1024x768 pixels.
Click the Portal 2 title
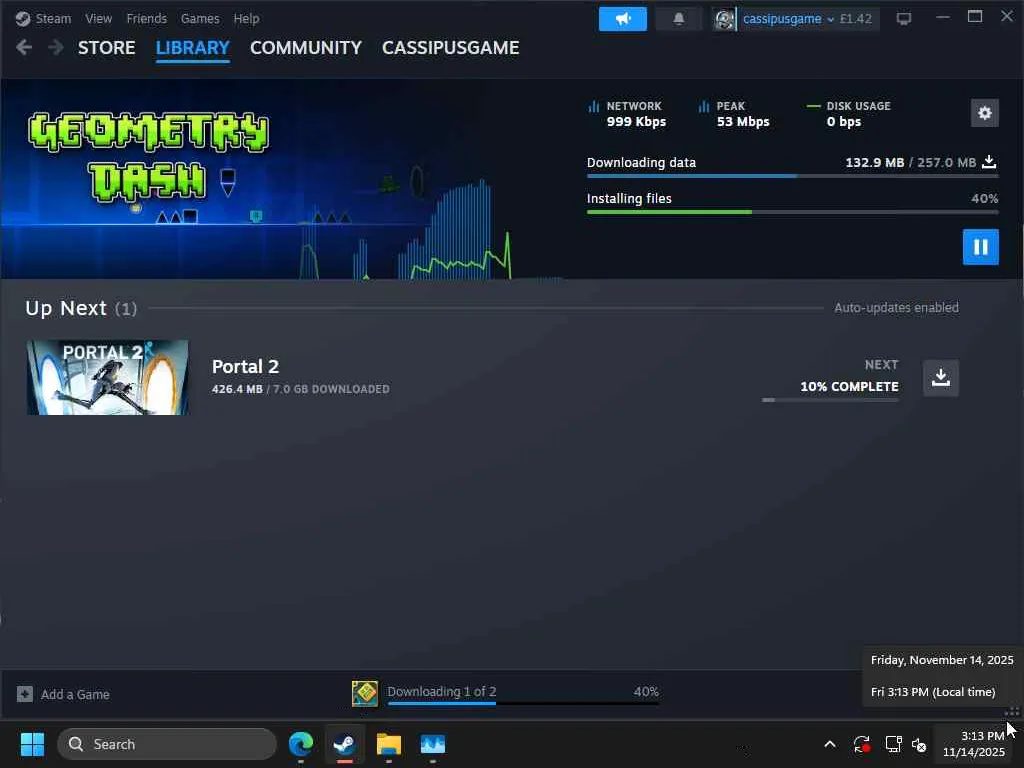click(245, 366)
